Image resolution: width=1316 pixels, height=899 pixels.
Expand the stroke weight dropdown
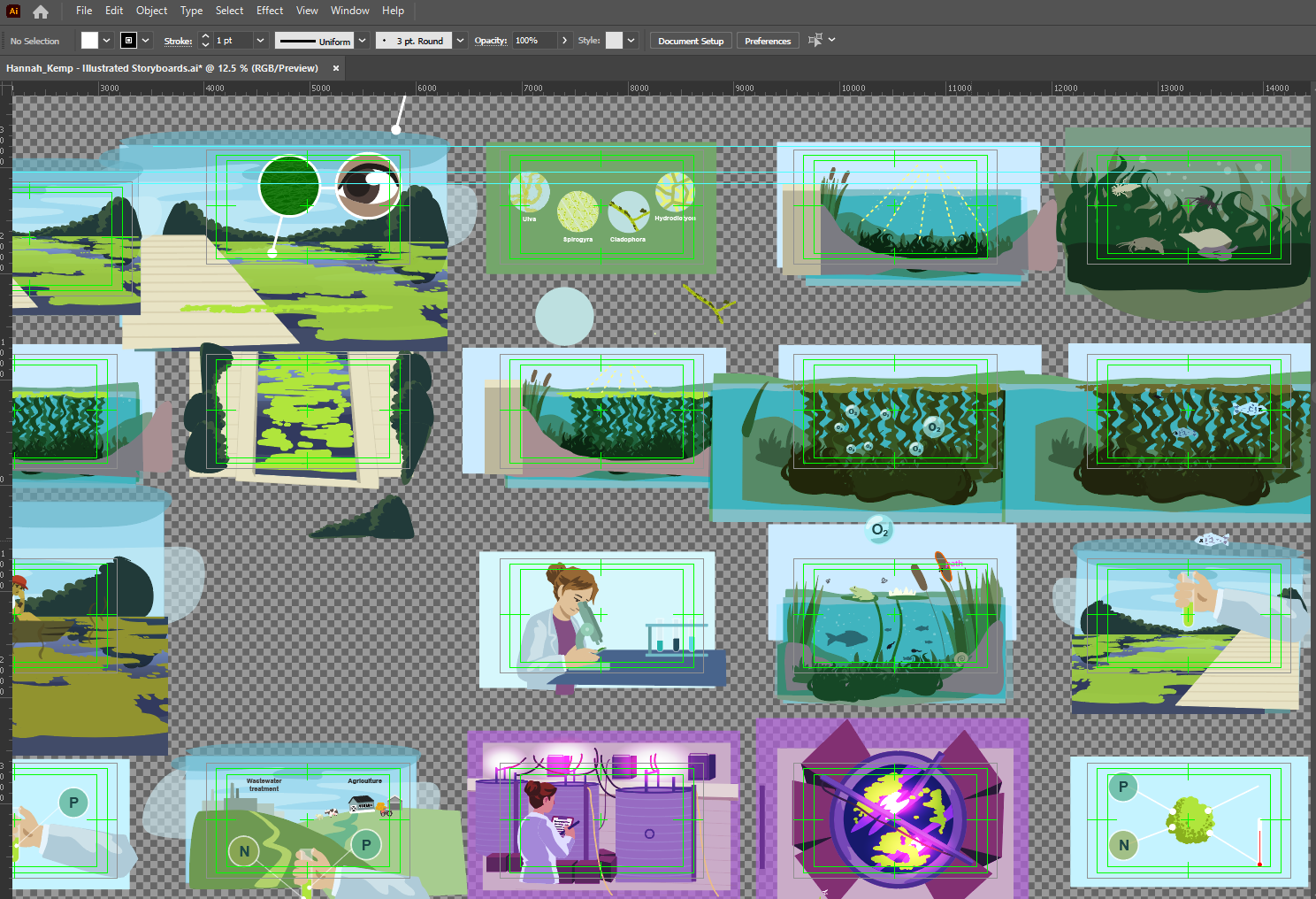[x=260, y=41]
